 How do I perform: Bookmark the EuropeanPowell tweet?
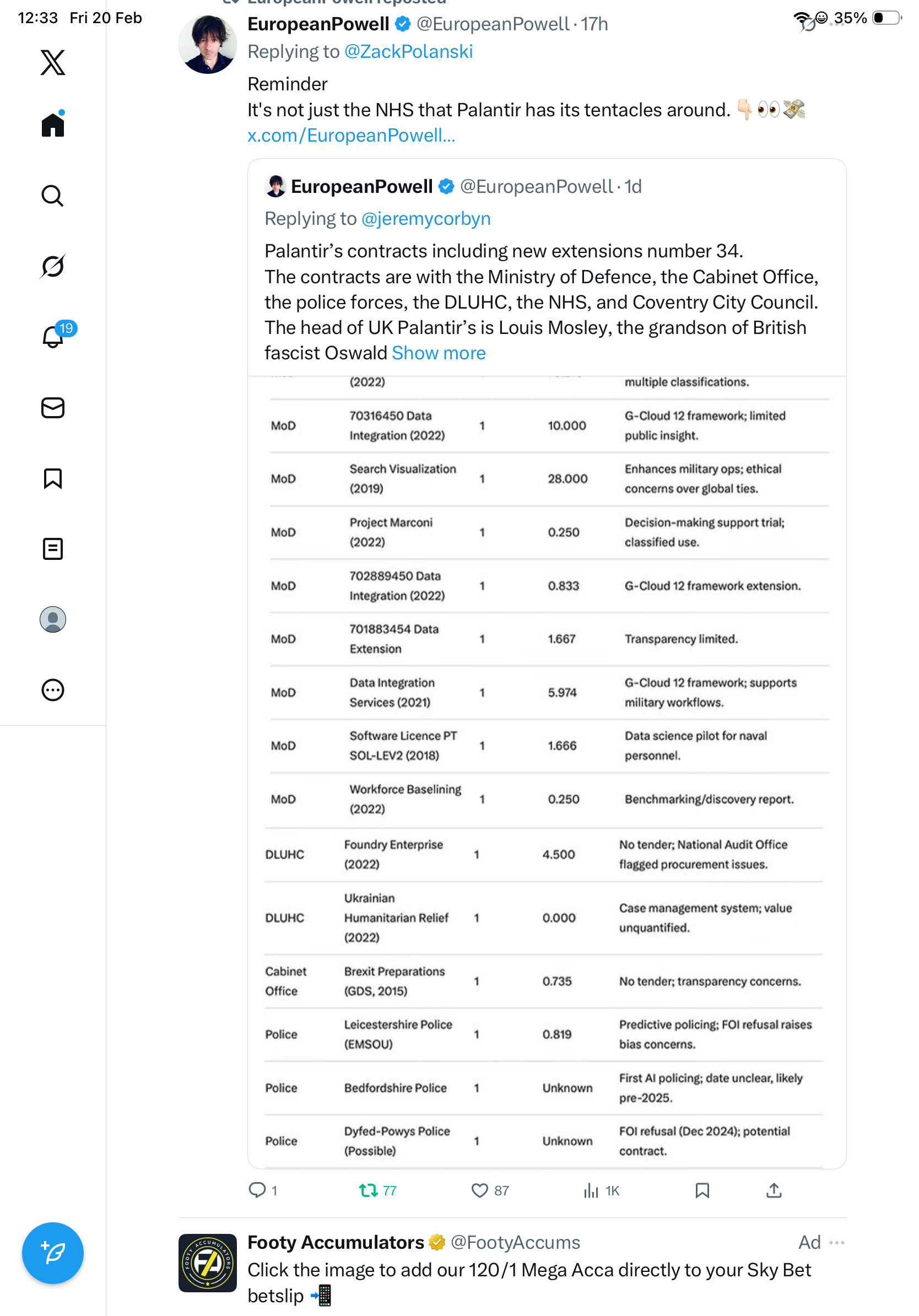702,1190
